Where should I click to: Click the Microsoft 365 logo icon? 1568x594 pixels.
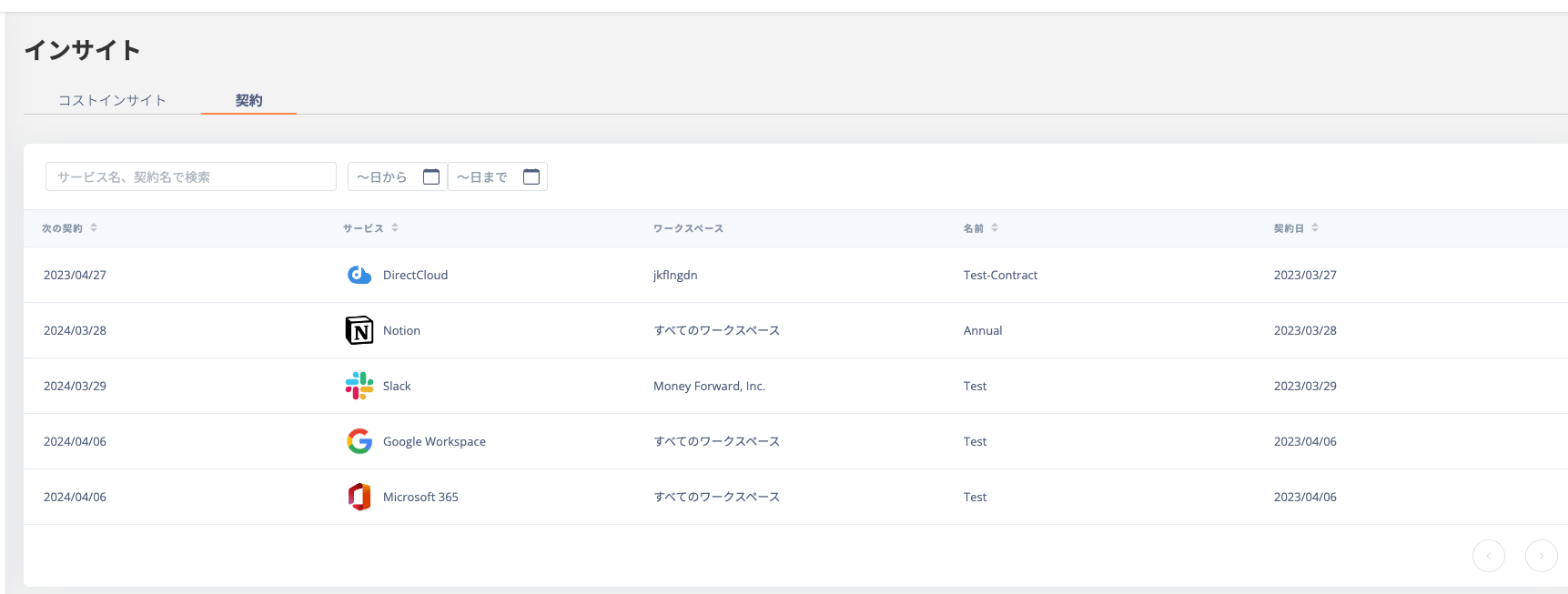point(359,497)
